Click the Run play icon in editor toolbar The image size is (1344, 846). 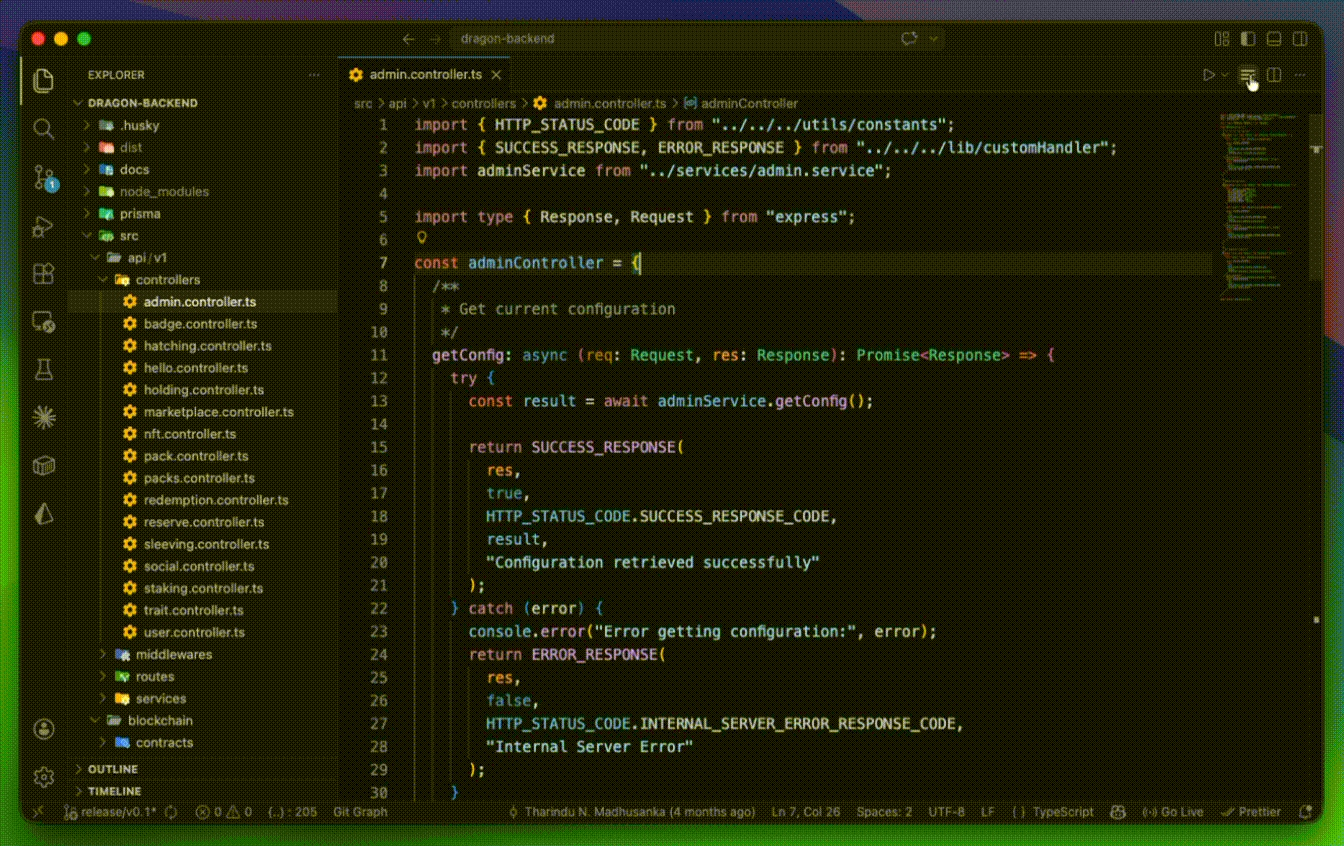(1209, 75)
